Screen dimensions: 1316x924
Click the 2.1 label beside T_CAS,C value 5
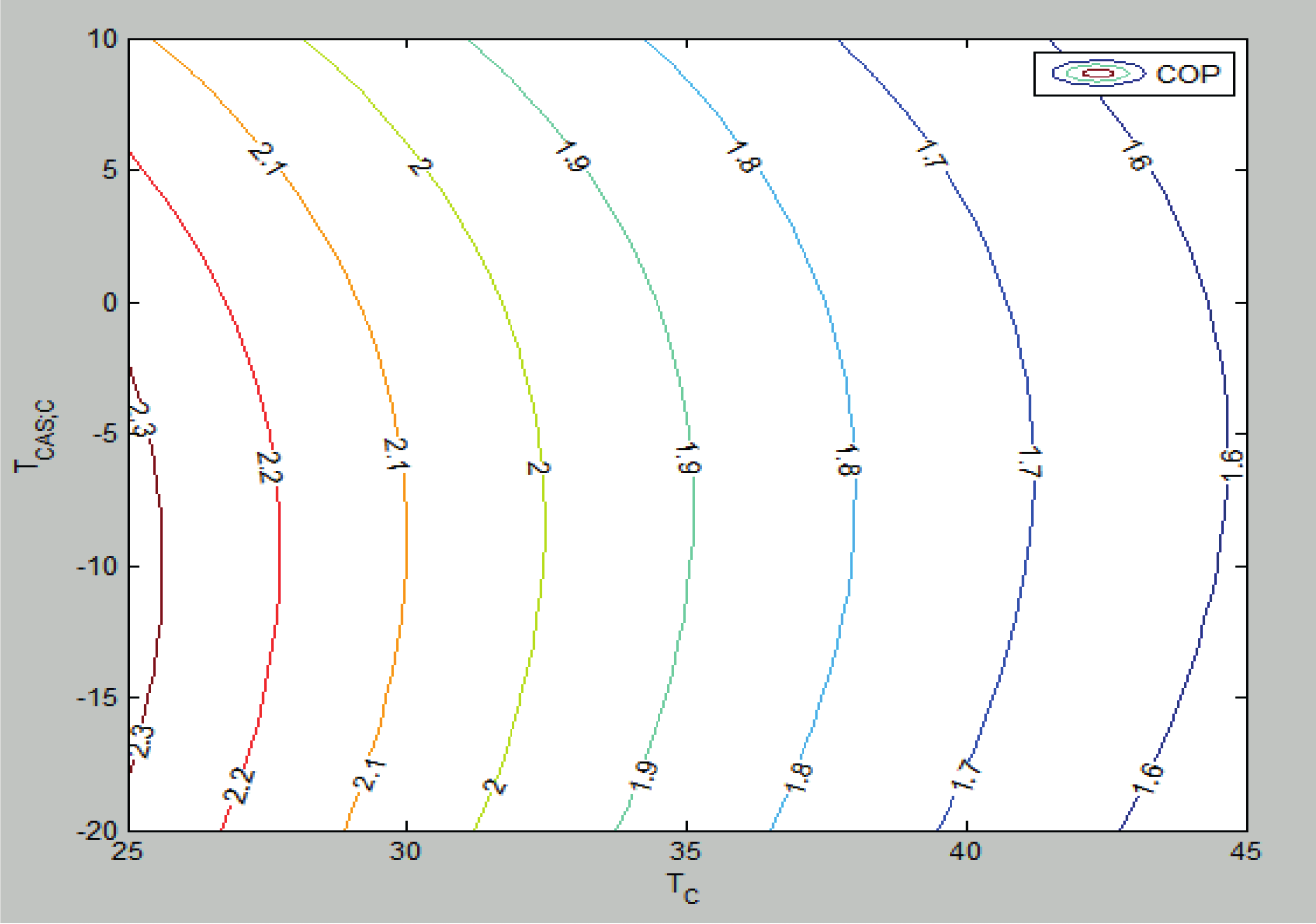[x=266, y=160]
